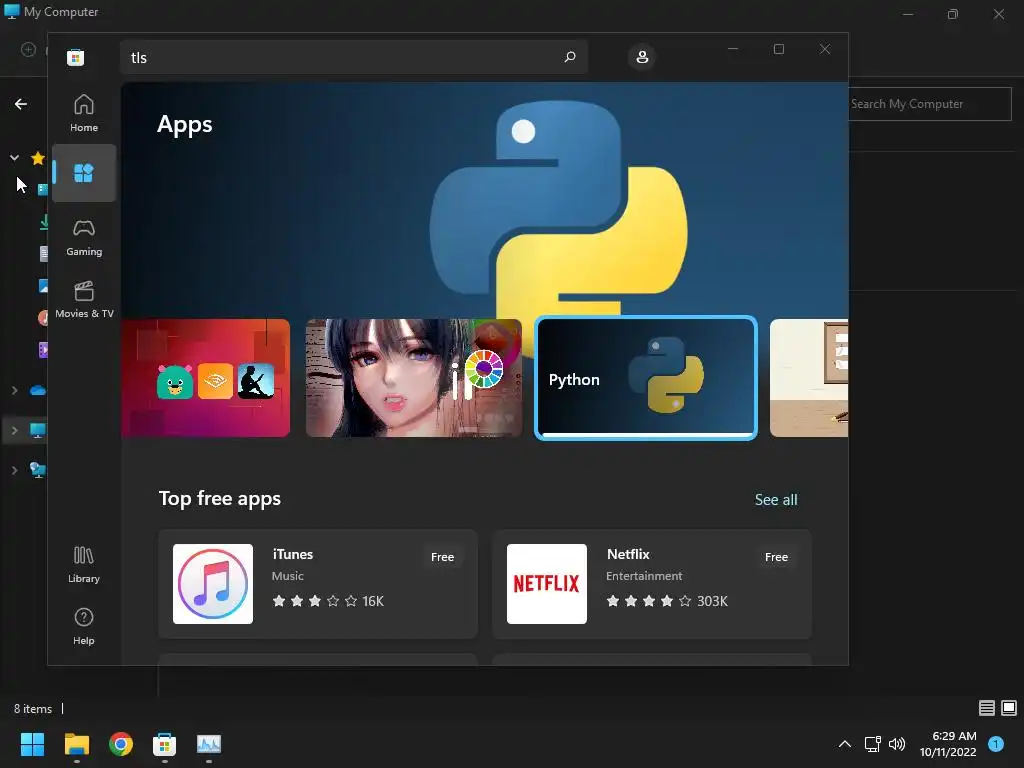The width and height of the screenshot is (1024, 768).
Task: Show hidden system tray icons
Action: (x=844, y=744)
